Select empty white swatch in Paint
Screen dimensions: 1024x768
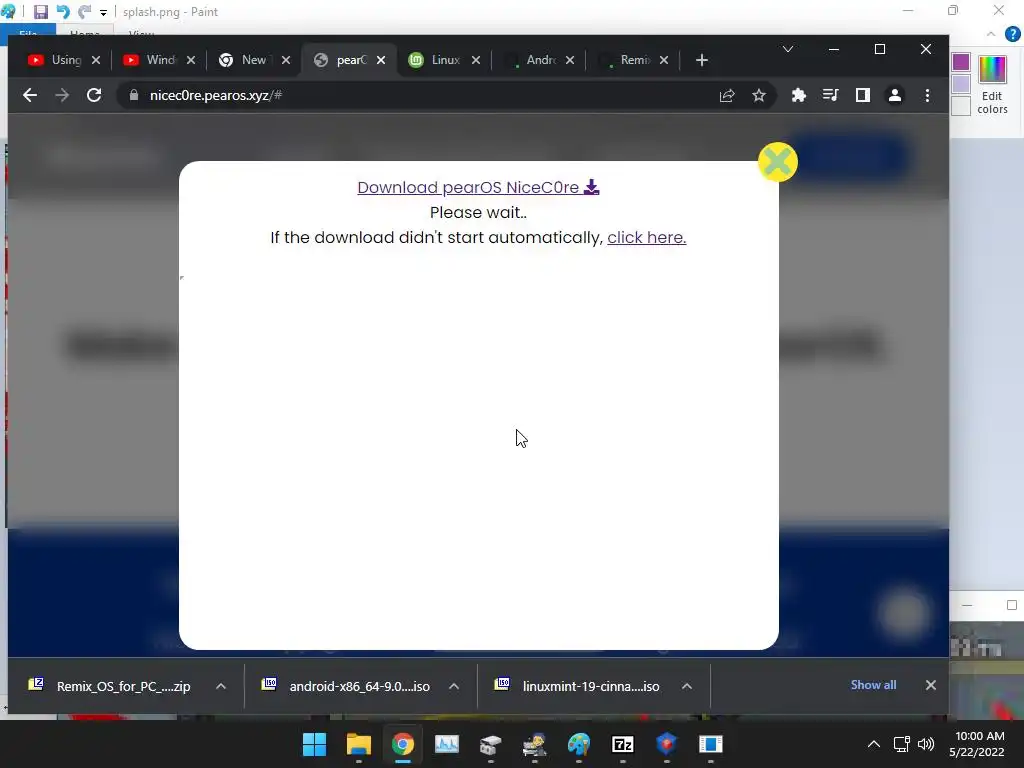pos(961,106)
